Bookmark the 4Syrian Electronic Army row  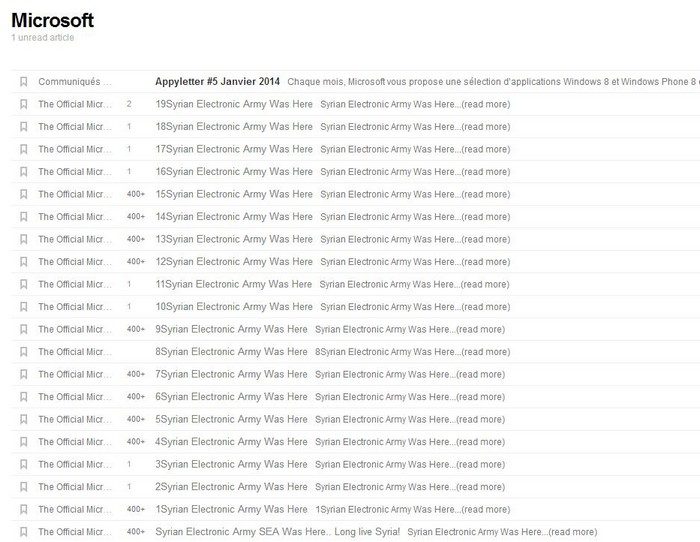[x=24, y=442]
